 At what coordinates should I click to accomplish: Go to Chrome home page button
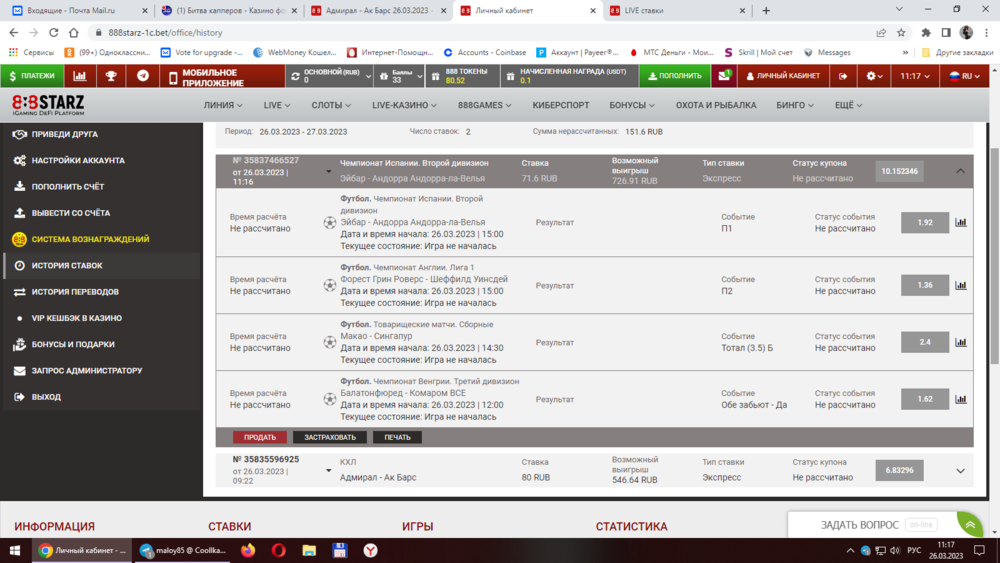(x=74, y=33)
